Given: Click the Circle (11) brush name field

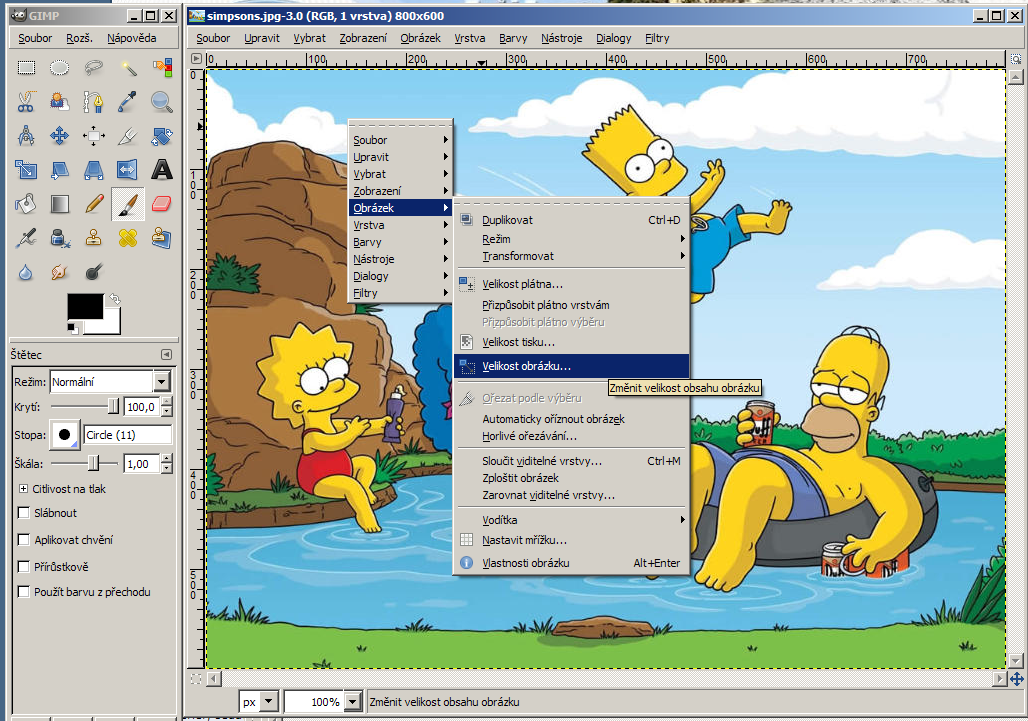Looking at the screenshot, I should (127, 435).
